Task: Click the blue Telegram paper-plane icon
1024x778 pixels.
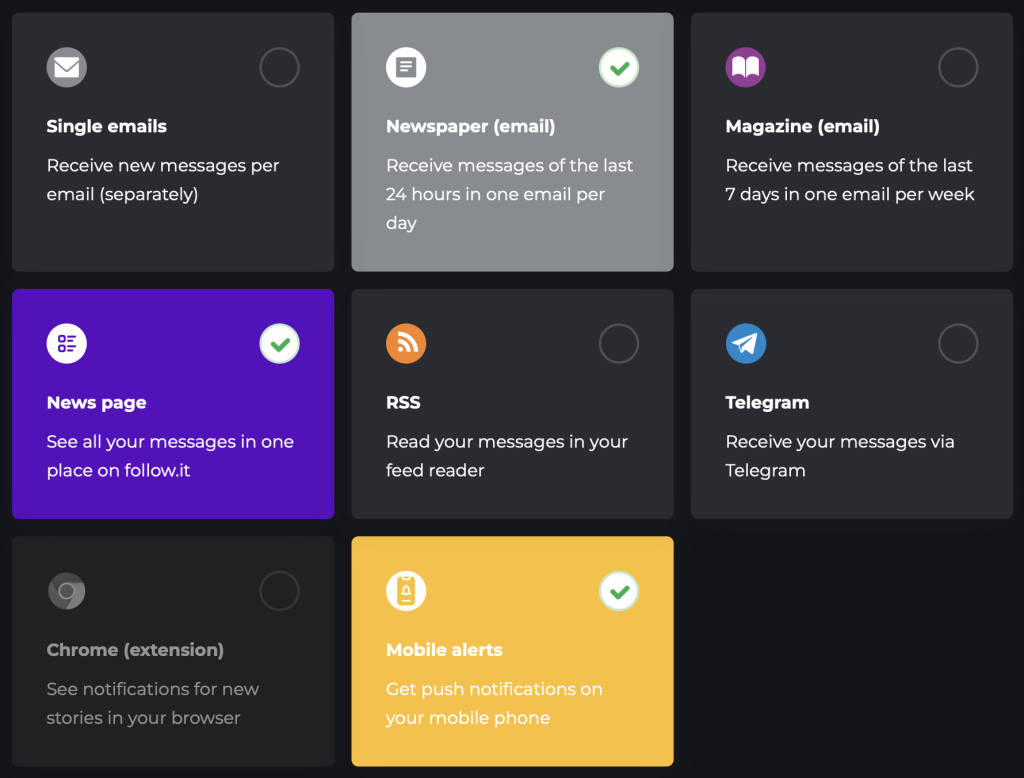Action: point(745,344)
